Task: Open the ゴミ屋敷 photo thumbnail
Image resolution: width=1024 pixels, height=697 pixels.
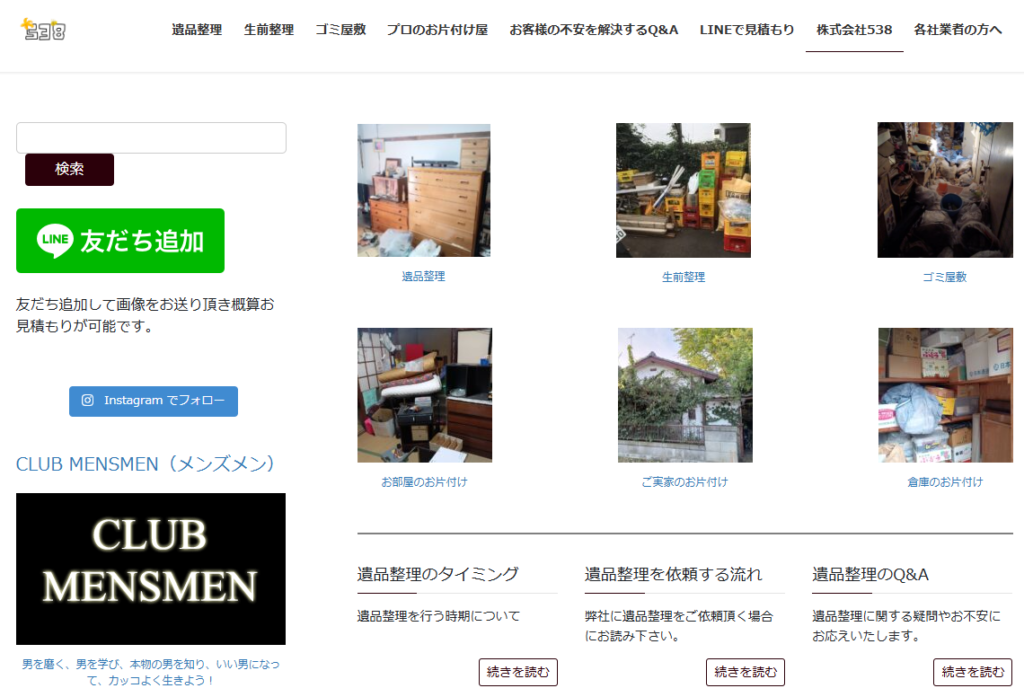Action: click(x=944, y=190)
